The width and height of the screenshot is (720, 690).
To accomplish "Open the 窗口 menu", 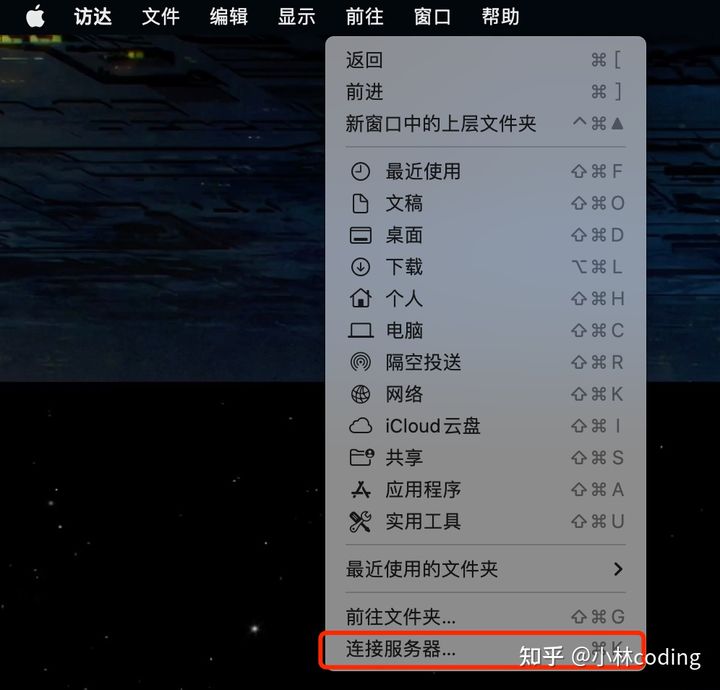I will [x=433, y=17].
